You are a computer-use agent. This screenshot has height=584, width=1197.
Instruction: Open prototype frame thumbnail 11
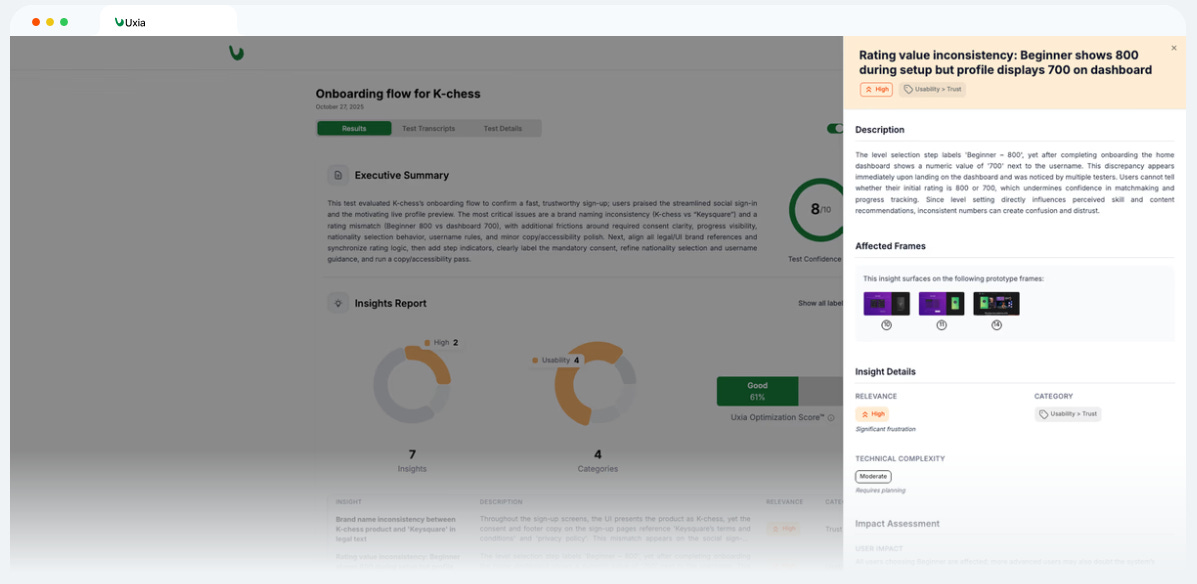[941, 303]
